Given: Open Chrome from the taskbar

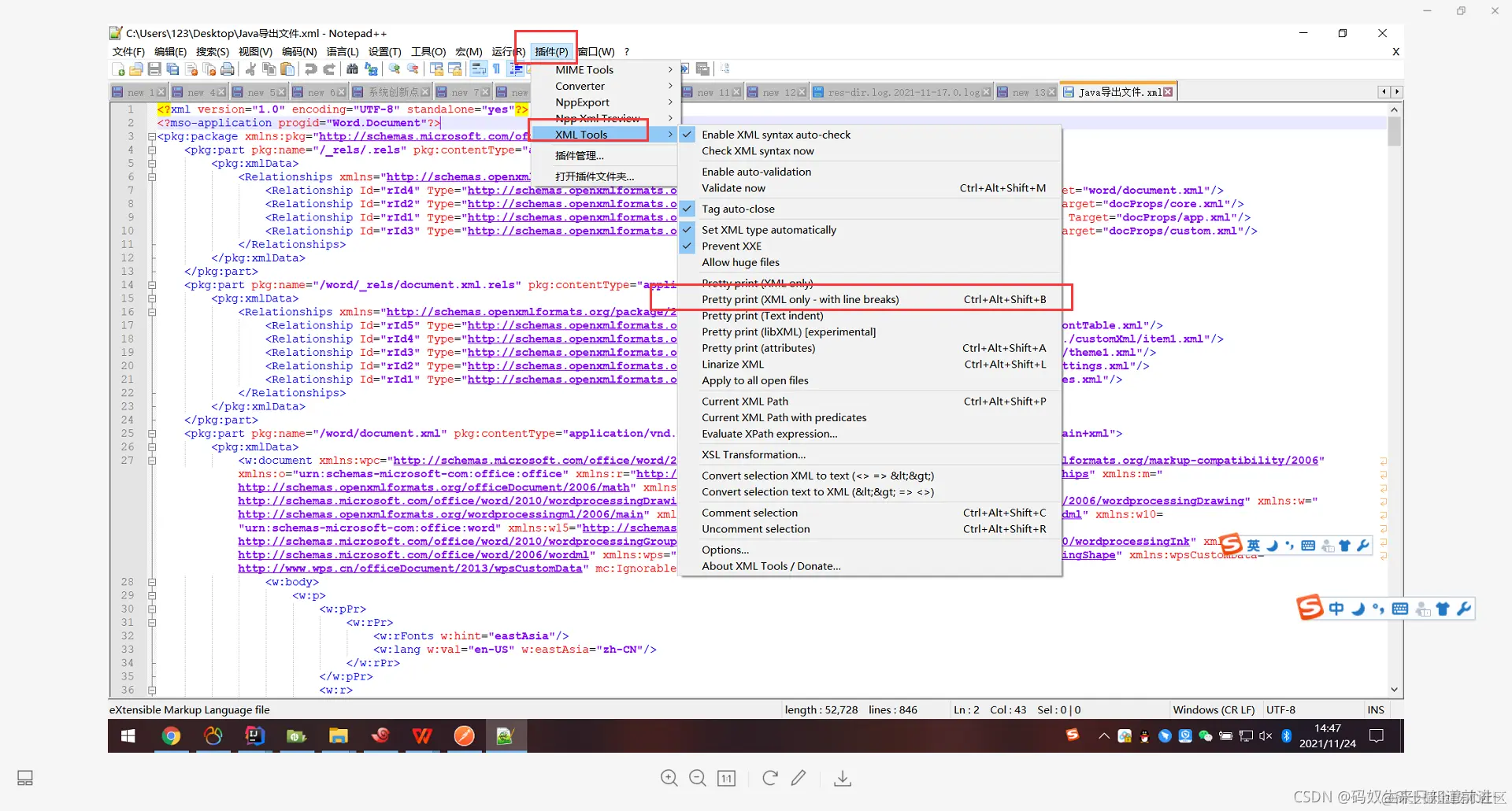Looking at the screenshot, I should point(171,735).
